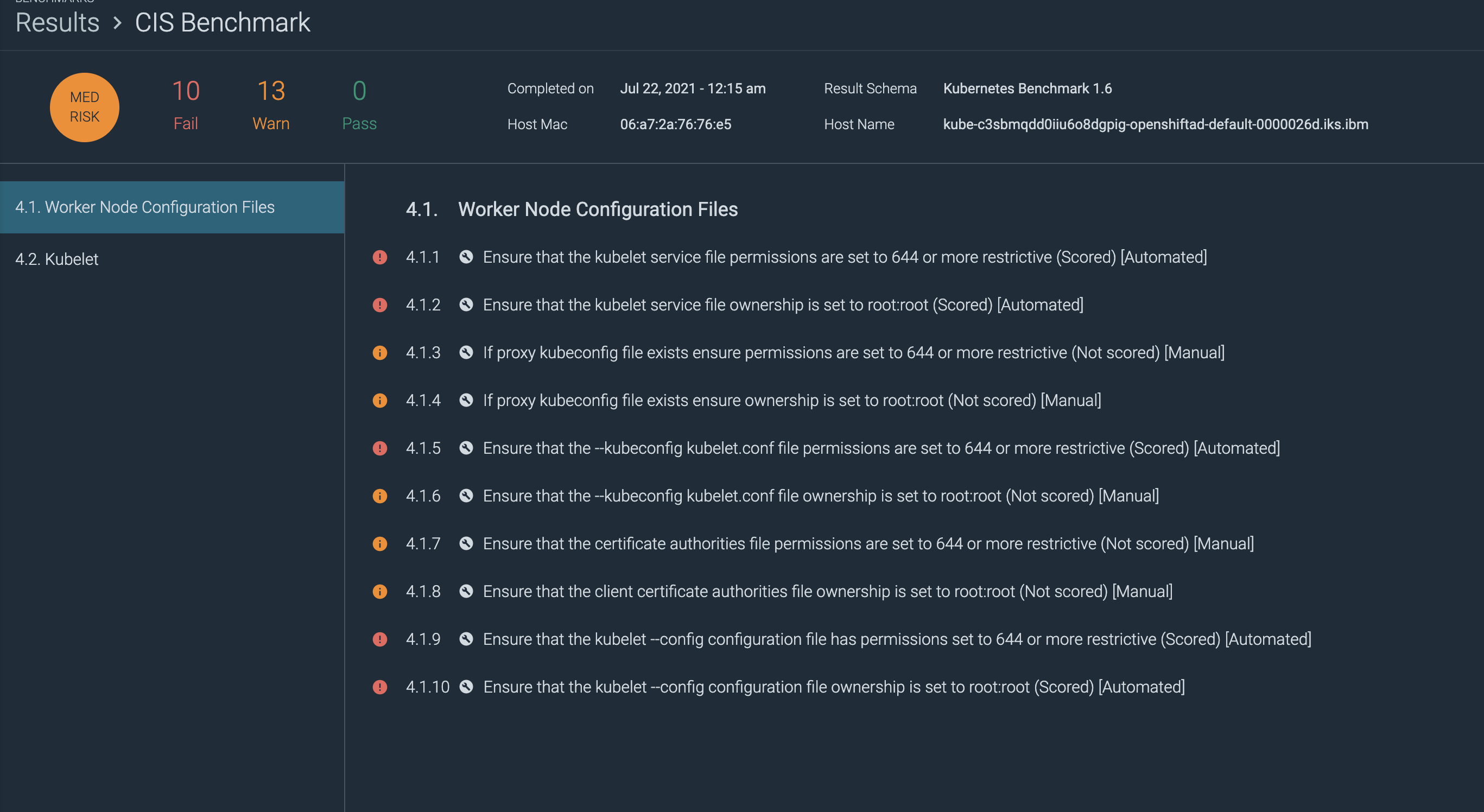The height and width of the screenshot is (812, 1484).
Task: Open remediation wrench icon for 4.1.4
Action: (x=466, y=400)
